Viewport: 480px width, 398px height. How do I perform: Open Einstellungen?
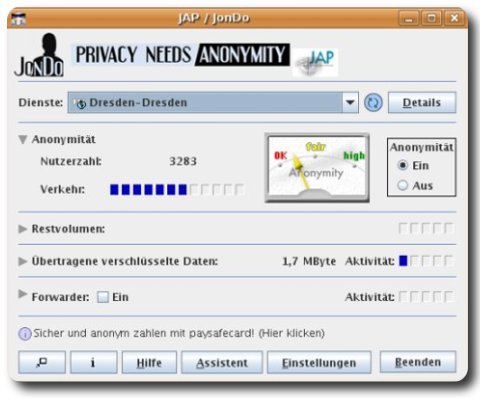click(319, 362)
